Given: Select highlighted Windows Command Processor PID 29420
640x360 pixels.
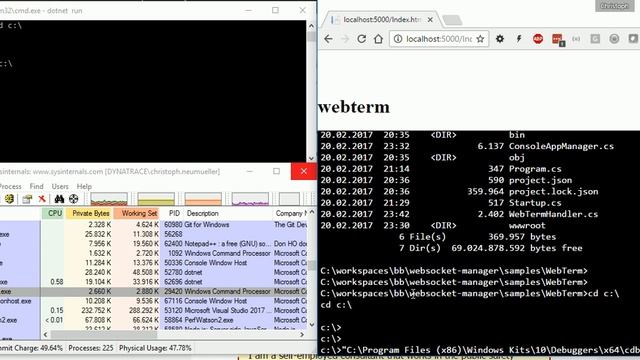Looking at the screenshot, I should (153, 291).
